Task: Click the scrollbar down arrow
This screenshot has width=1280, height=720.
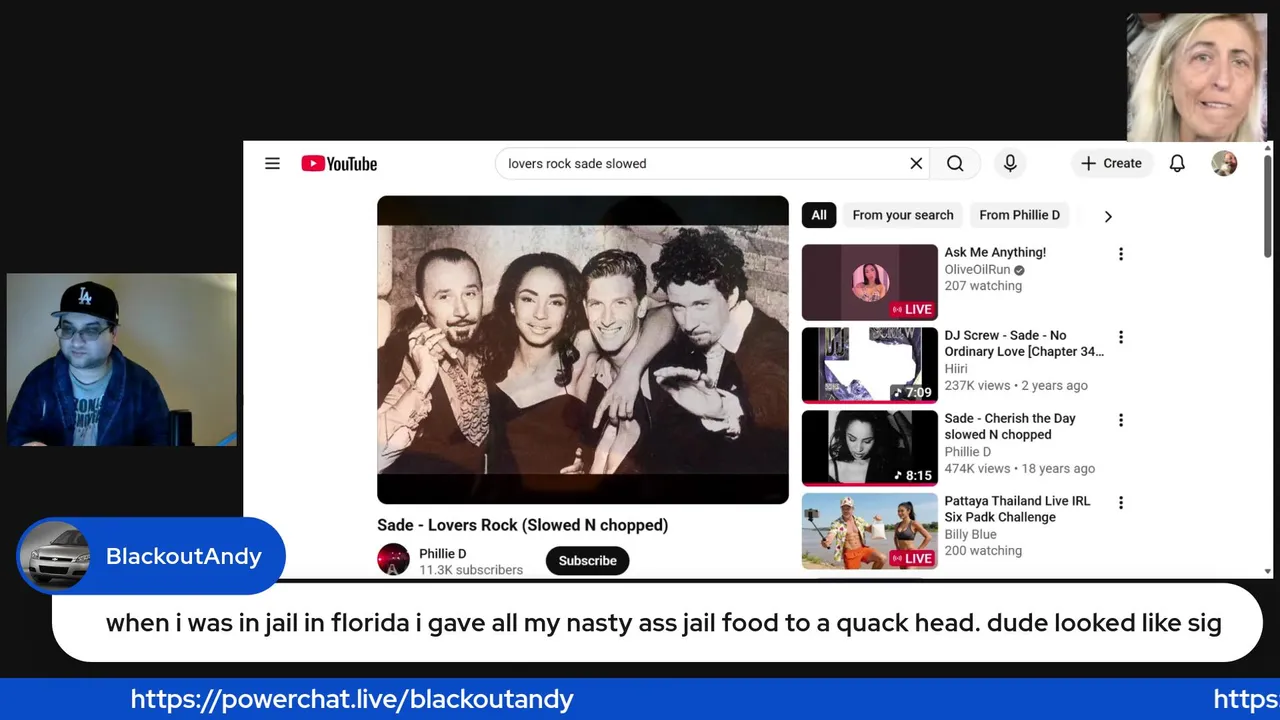Action: click(1268, 571)
